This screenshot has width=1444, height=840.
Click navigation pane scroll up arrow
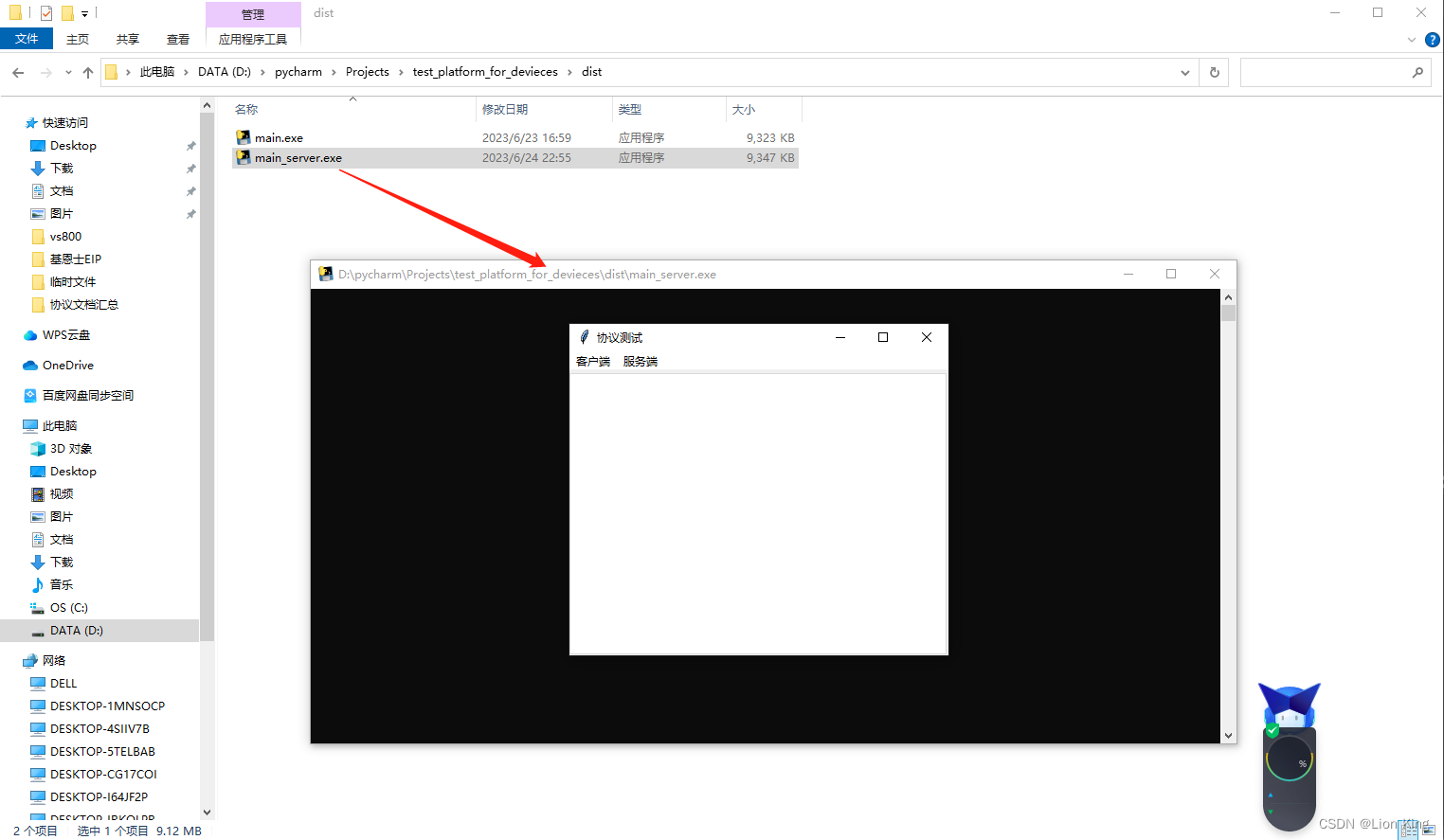tap(208, 107)
